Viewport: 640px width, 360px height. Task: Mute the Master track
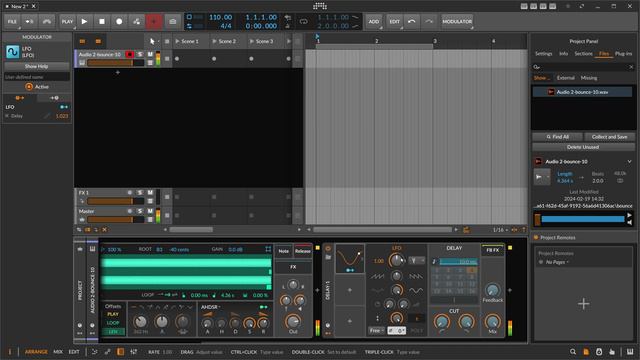(150, 211)
